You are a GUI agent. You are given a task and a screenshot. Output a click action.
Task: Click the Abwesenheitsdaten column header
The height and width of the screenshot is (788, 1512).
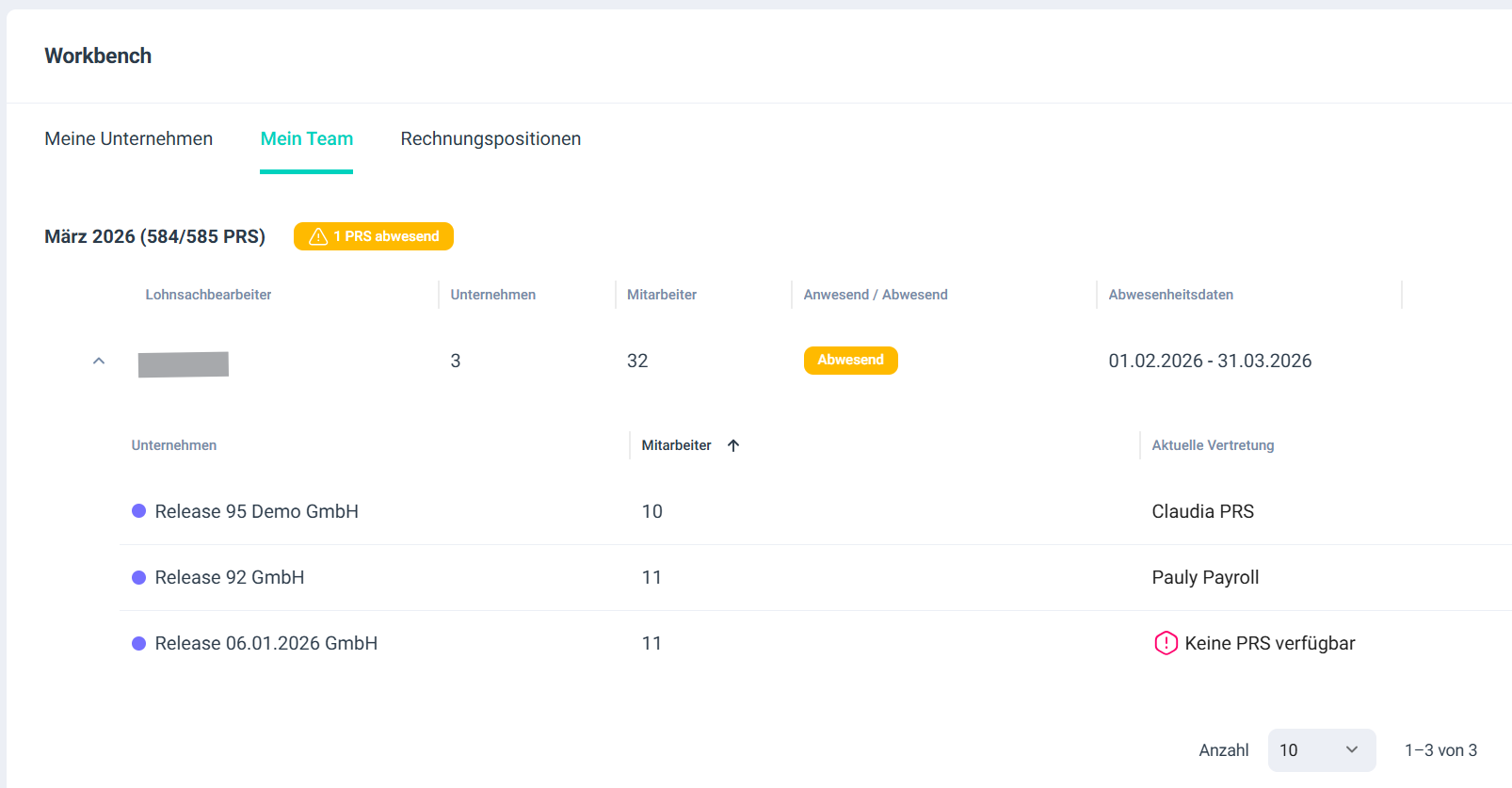coord(1170,295)
